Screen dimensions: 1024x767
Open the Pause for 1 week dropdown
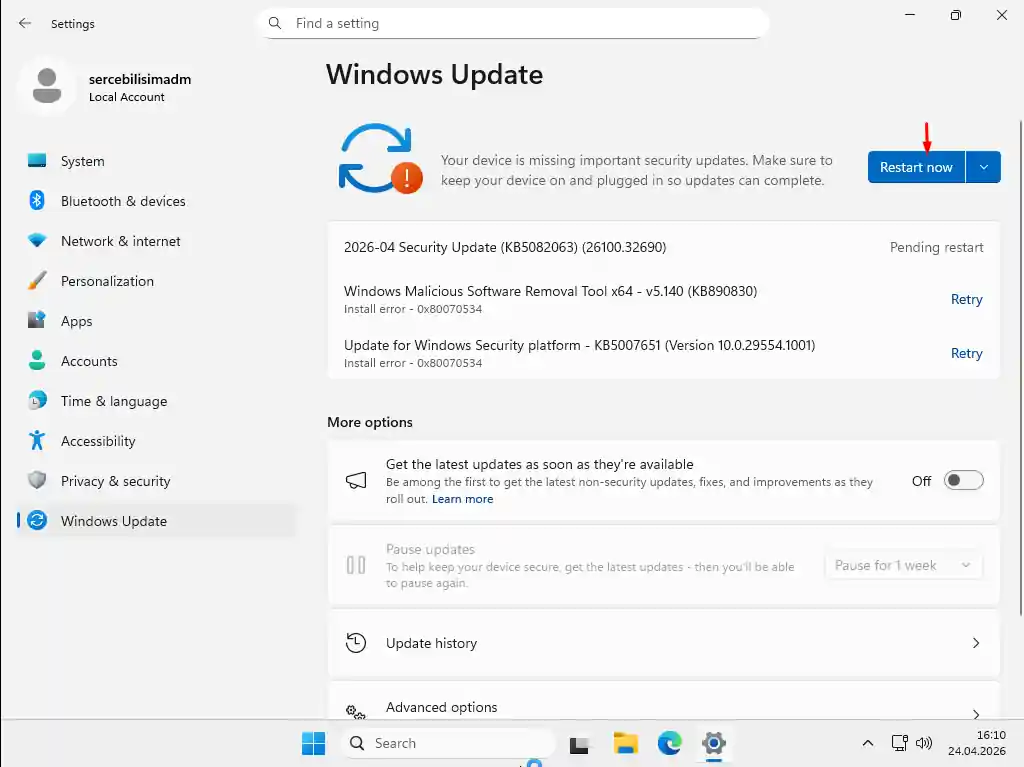pos(904,565)
